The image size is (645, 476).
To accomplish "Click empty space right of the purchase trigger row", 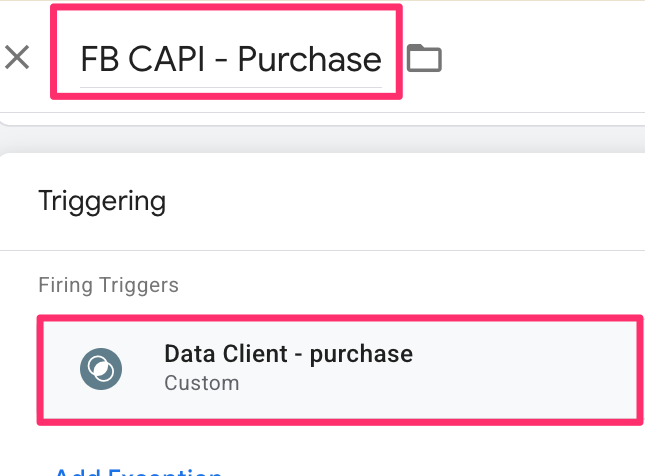I will [530, 368].
